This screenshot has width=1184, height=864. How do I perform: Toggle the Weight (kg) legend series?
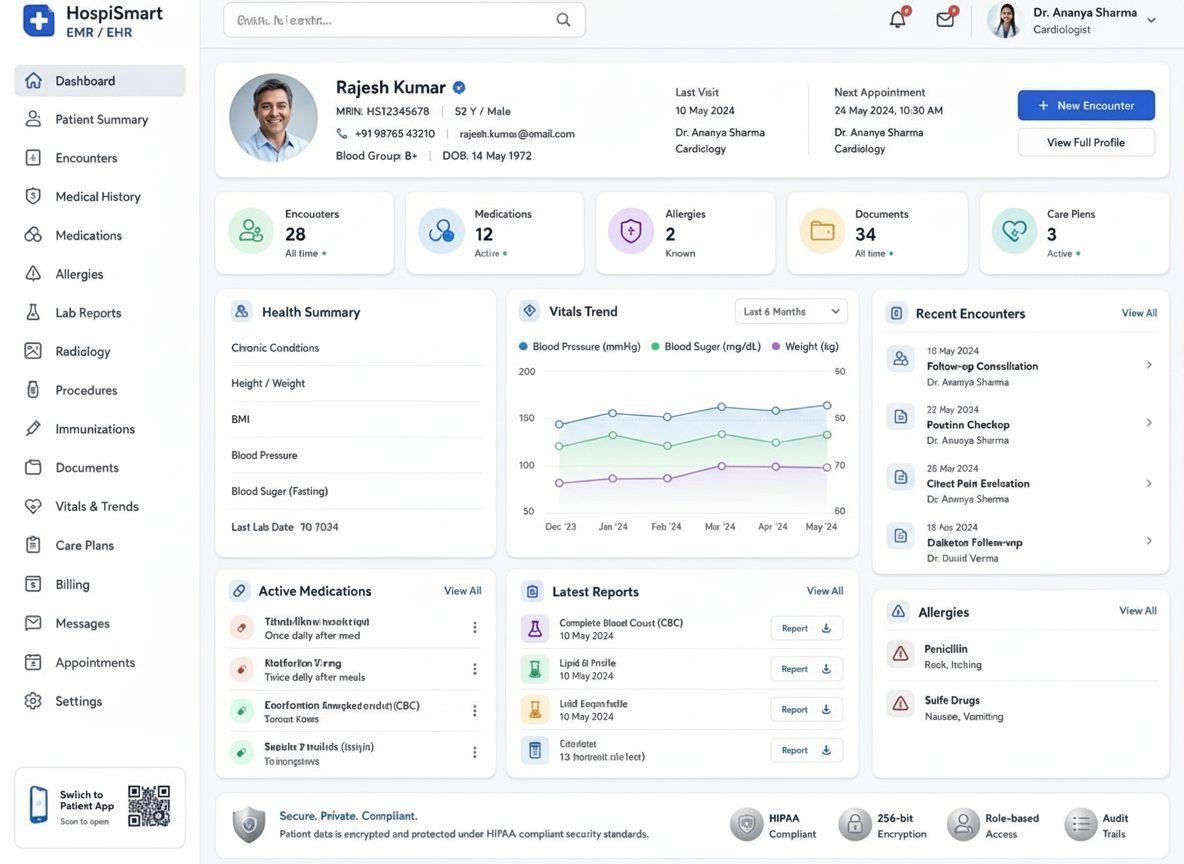pos(805,347)
